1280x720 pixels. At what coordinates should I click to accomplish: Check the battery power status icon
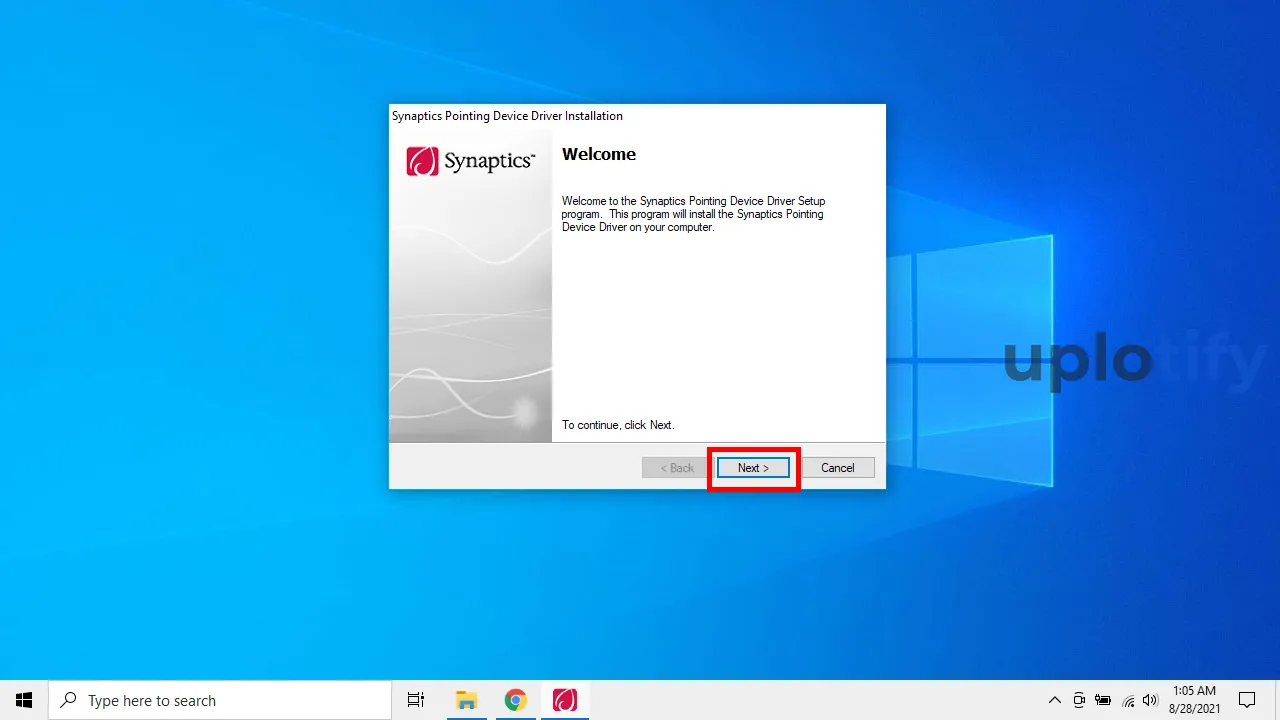tap(1104, 700)
